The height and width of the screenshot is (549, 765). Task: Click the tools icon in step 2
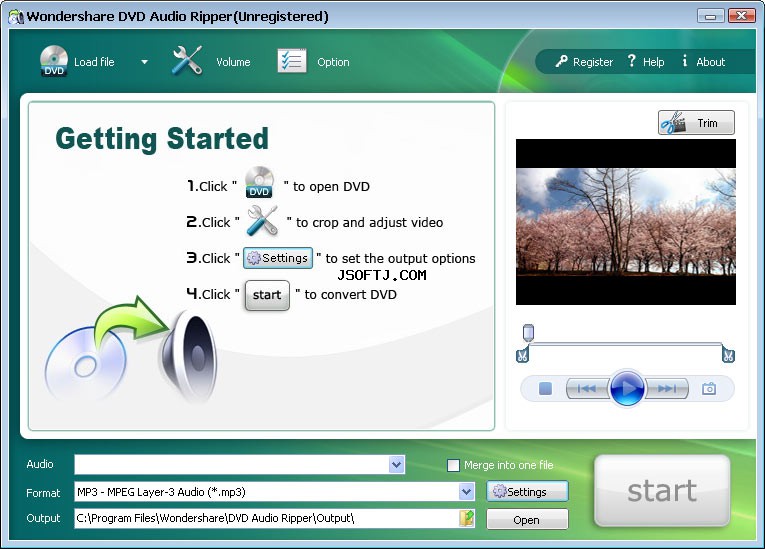tap(262, 221)
